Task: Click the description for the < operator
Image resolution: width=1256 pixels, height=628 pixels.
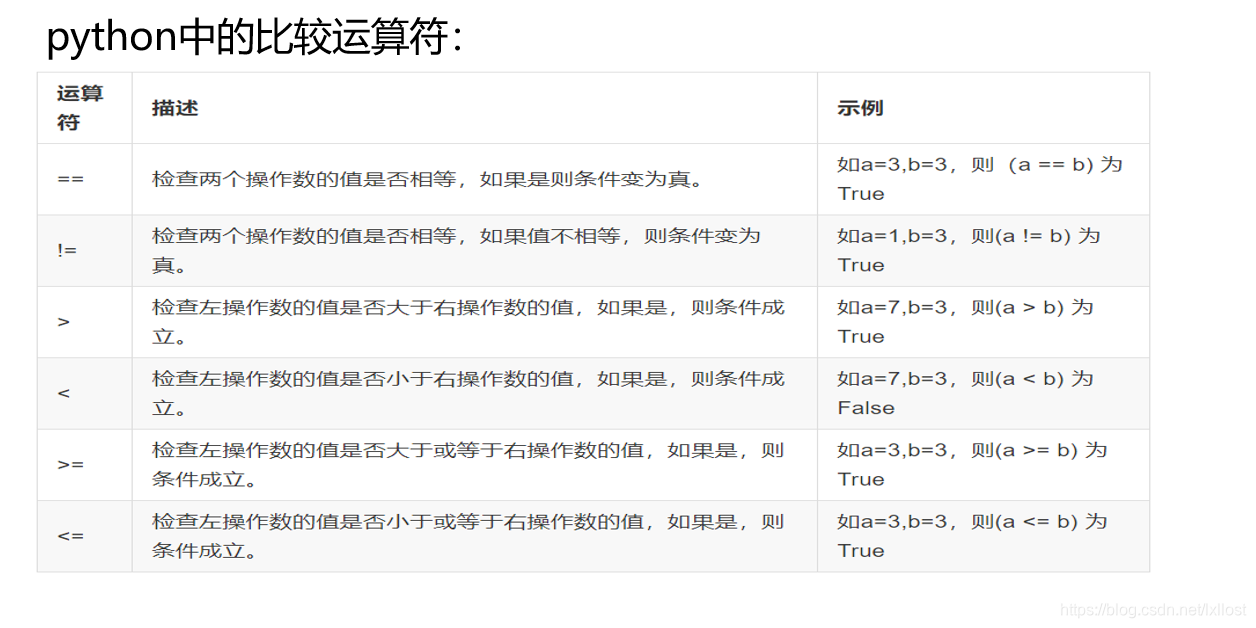Action: pos(474,394)
